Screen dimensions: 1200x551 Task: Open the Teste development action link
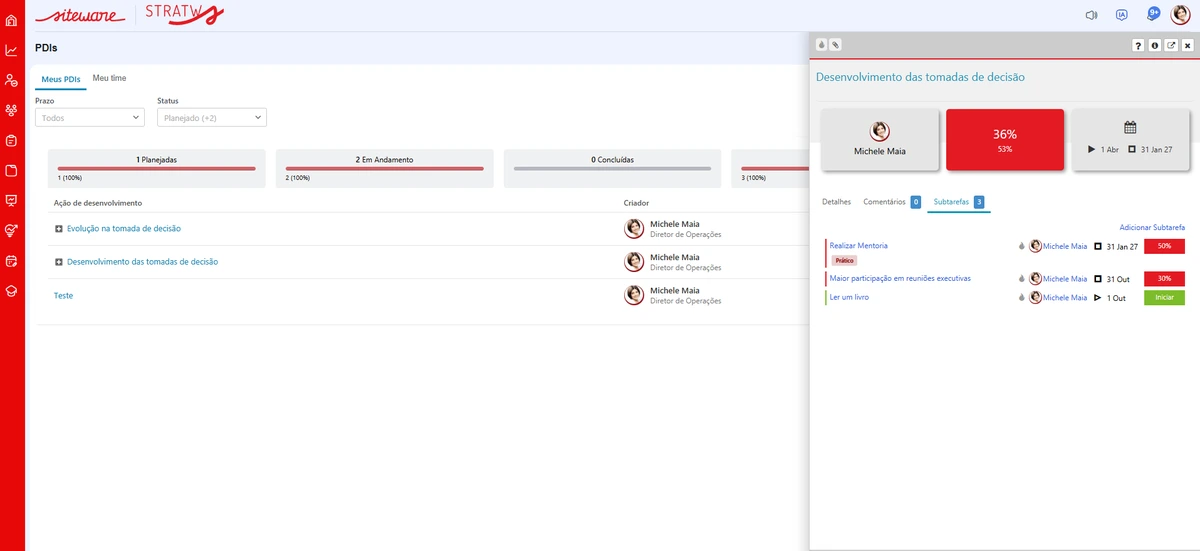[64, 296]
